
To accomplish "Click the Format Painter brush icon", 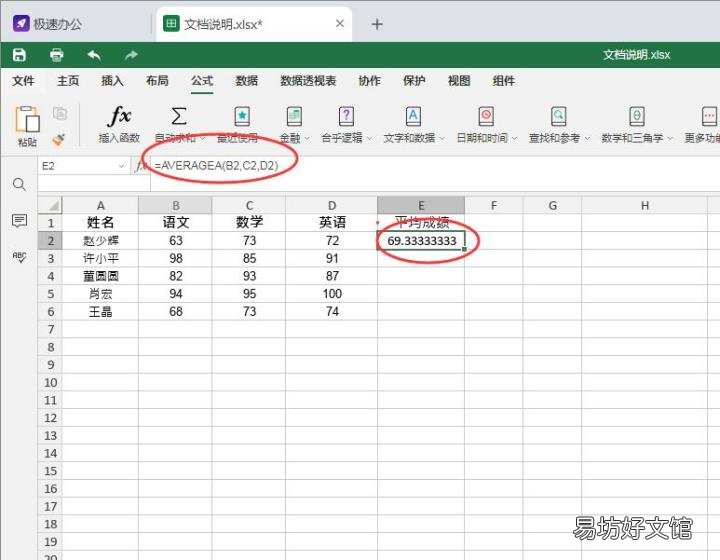I will coord(59,140).
